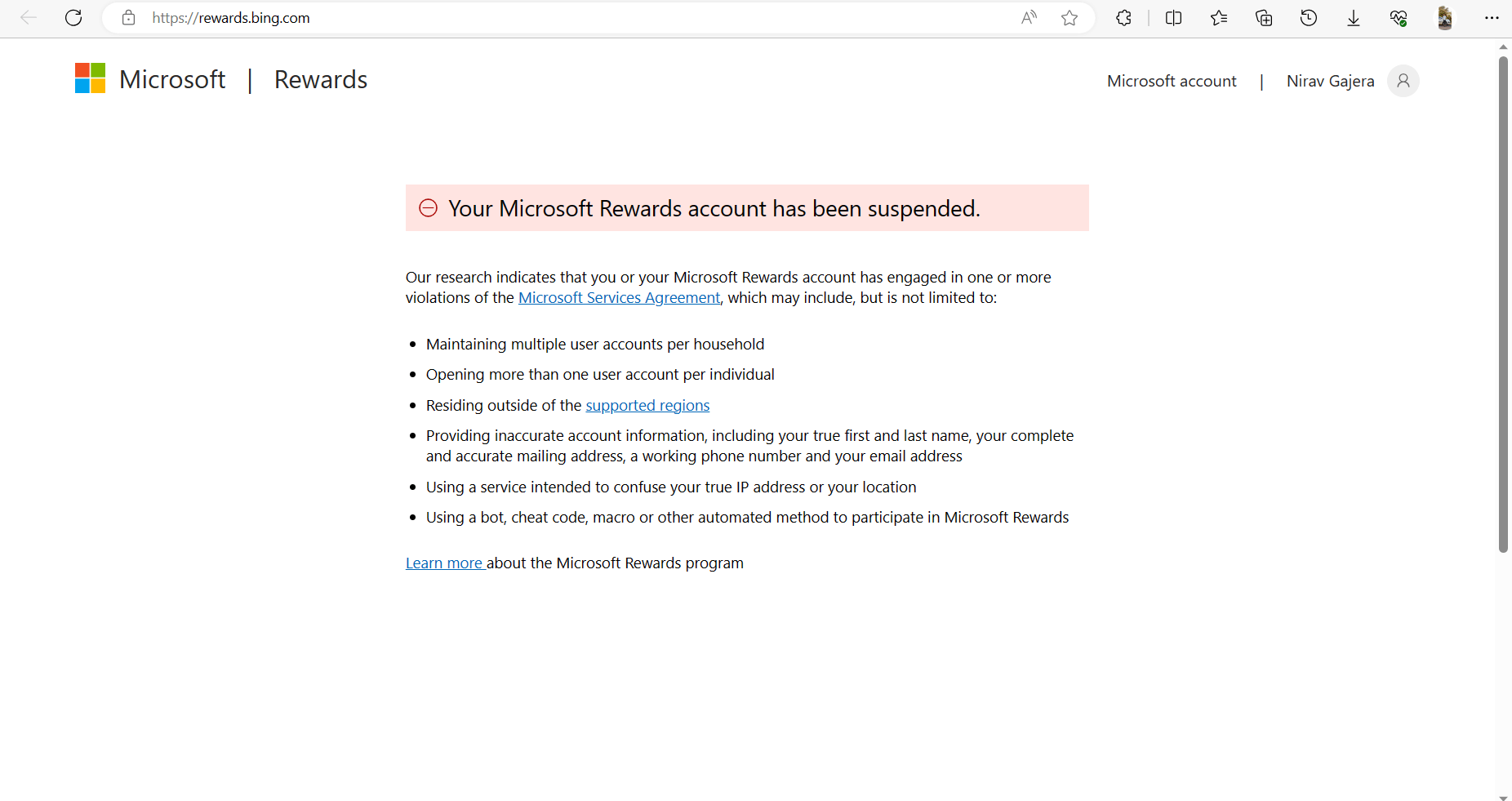The image size is (1512, 801).
Task: Click the Read aloud icon
Action: pos(1029,18)
